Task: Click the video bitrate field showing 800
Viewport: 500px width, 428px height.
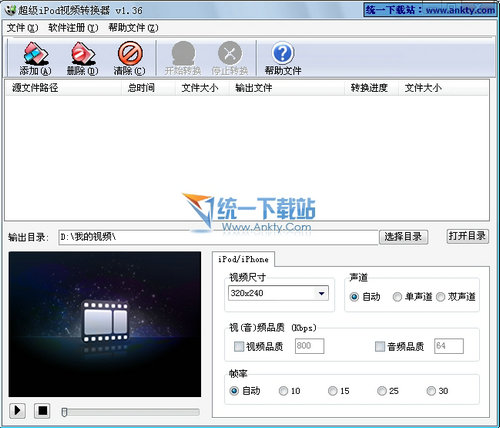Action: (x=309, y=346)
